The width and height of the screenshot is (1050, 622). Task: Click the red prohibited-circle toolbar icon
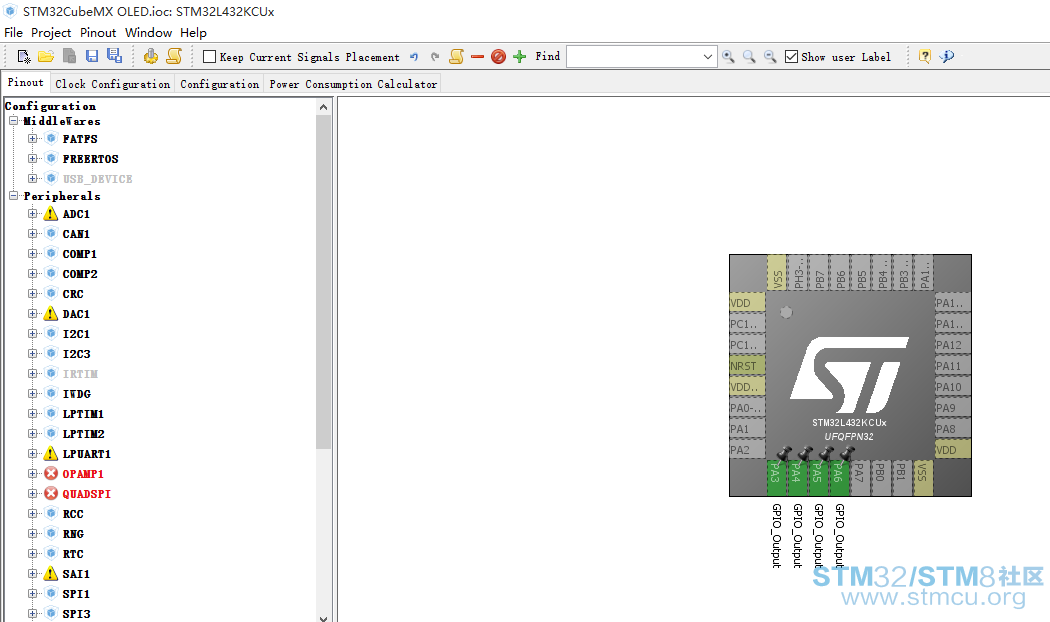coord(498,57)
